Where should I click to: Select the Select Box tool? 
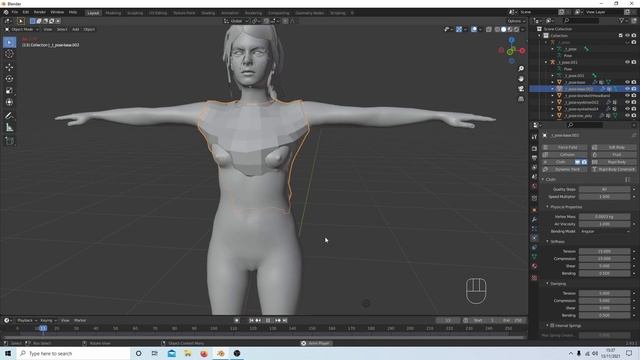point(9,42)
